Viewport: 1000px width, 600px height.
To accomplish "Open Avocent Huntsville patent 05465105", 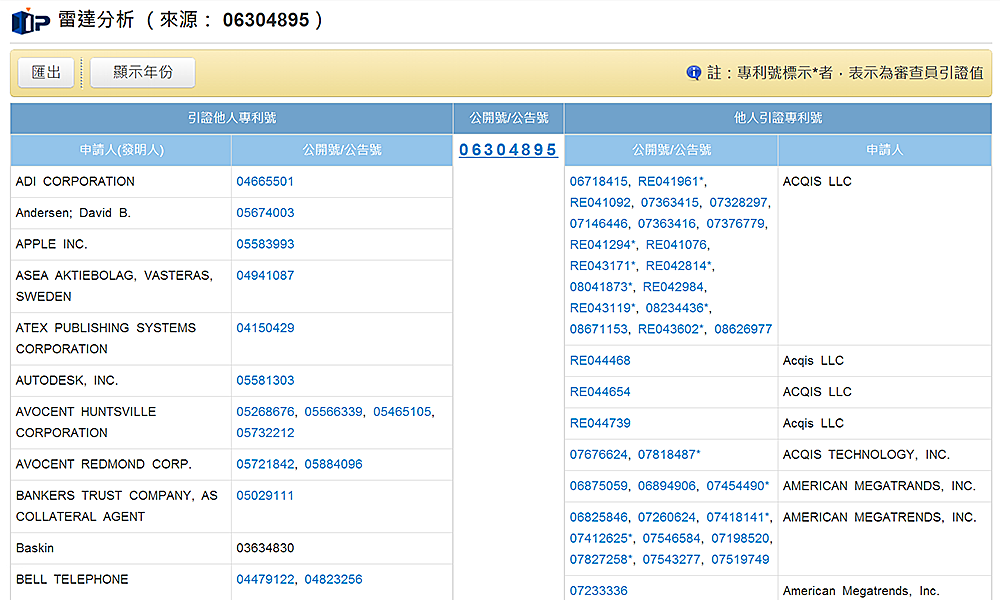I will coord(402,411).
